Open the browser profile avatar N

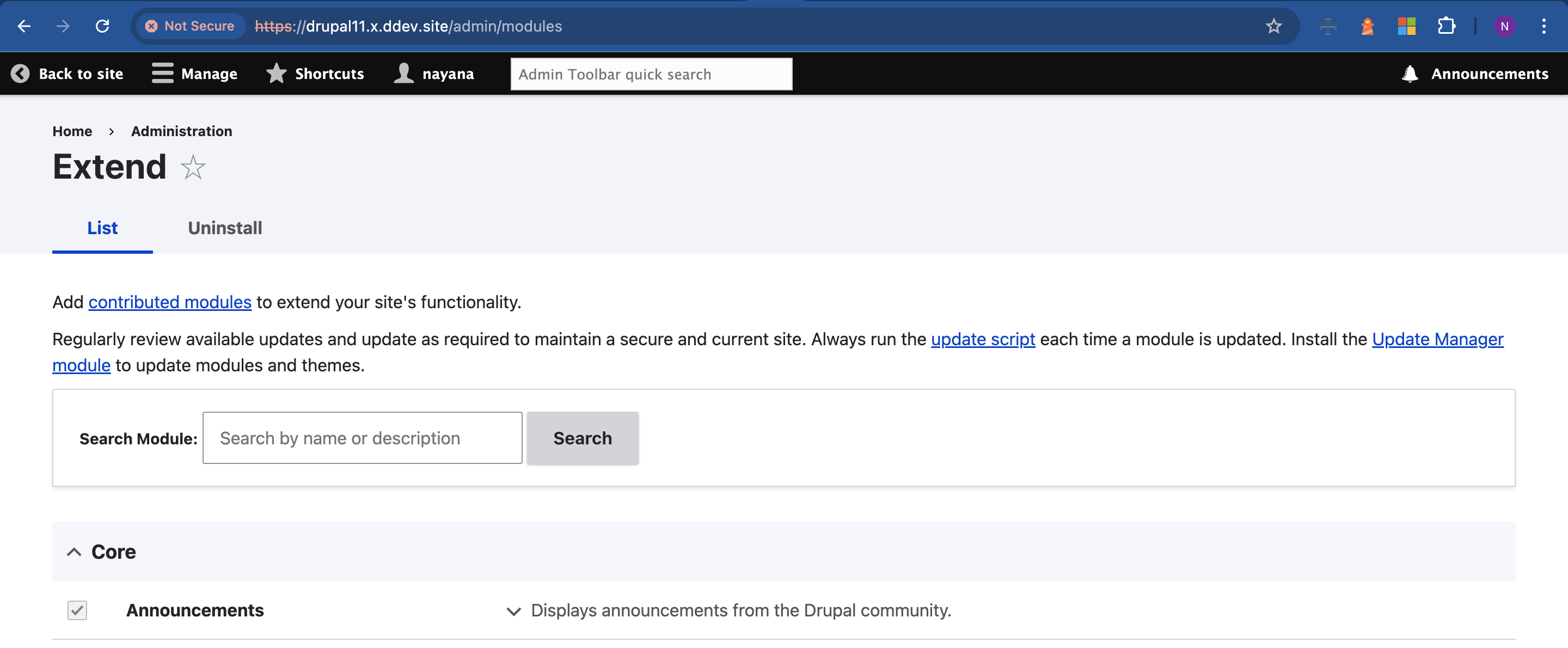coord(1505,26)
